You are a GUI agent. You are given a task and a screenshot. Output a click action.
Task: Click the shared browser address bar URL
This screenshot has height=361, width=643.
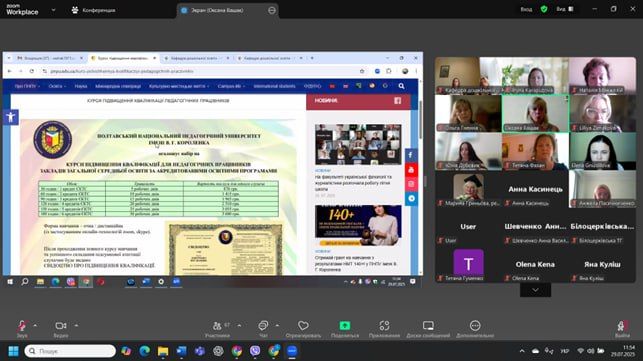[122, 71]
